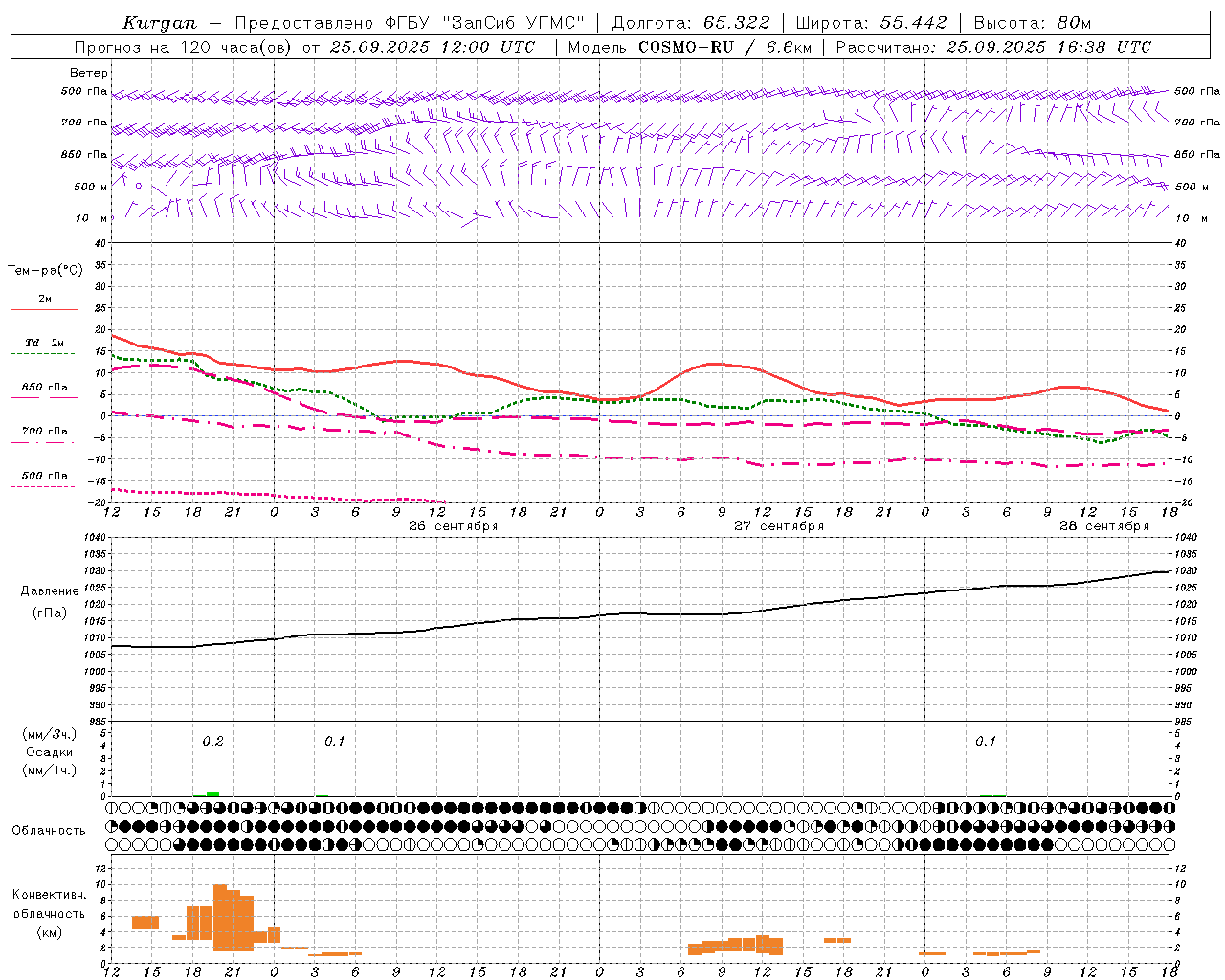Click the 'Ветер' wind panel label
This screenshot has height=980, width=1225.
coord(89,73)
